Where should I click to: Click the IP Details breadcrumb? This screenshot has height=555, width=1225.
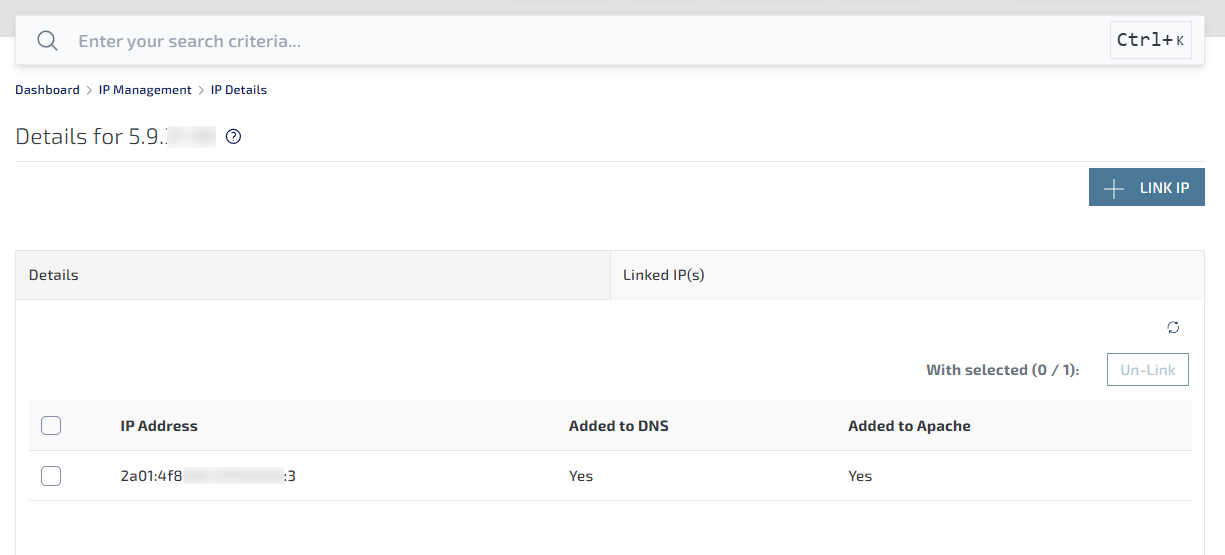(239, 90)
